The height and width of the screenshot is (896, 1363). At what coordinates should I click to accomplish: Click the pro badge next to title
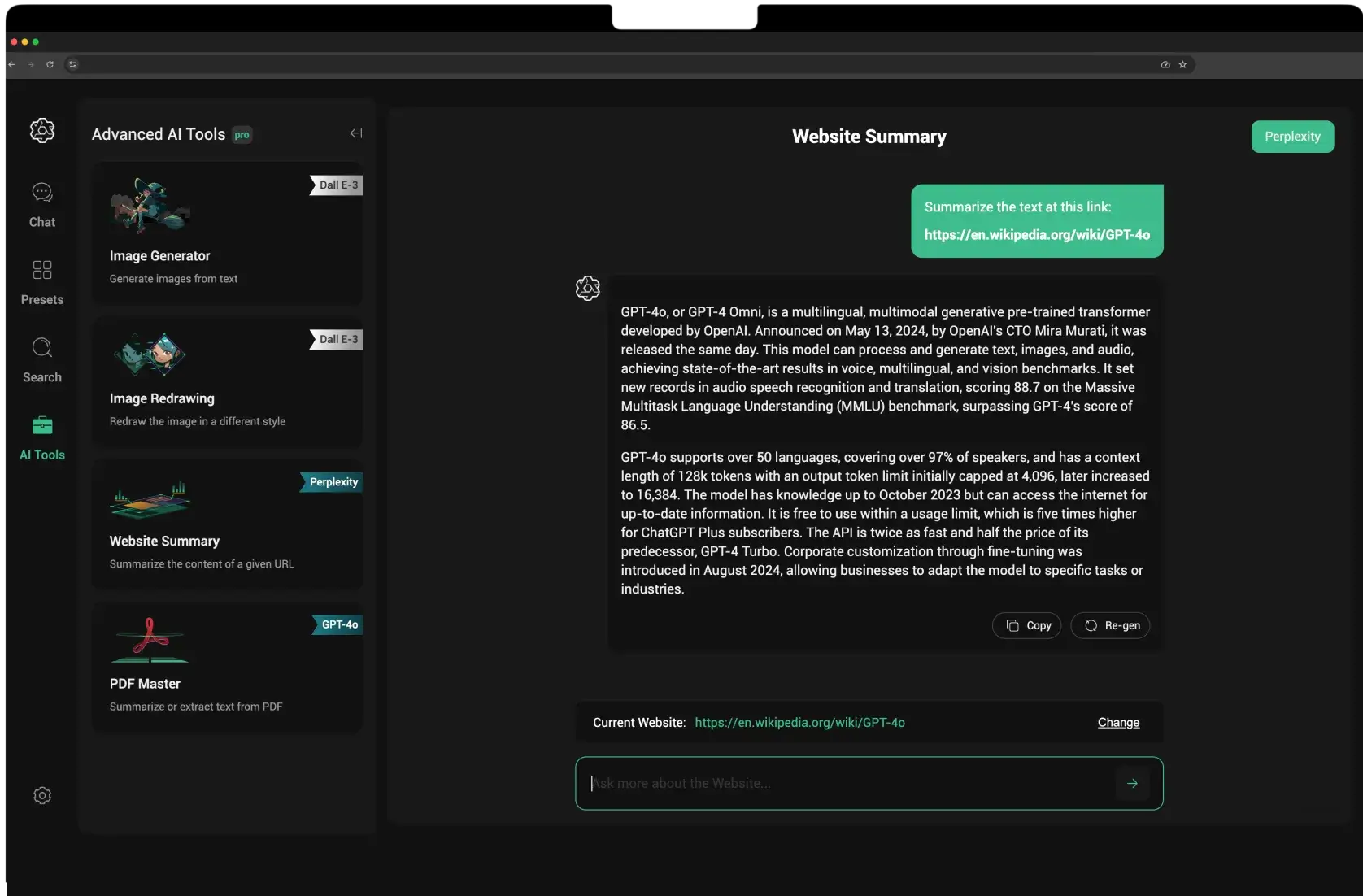(242, 135)
